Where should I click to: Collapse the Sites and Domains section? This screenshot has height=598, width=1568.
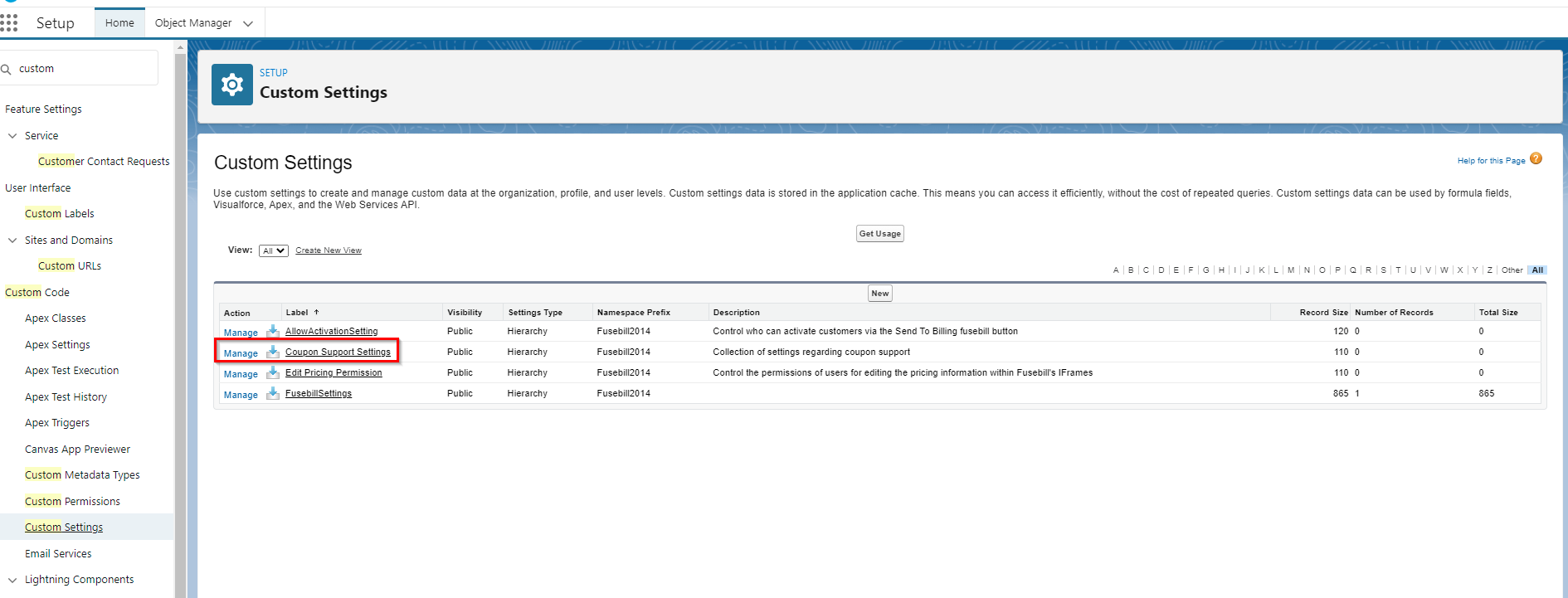click(12, 240)
